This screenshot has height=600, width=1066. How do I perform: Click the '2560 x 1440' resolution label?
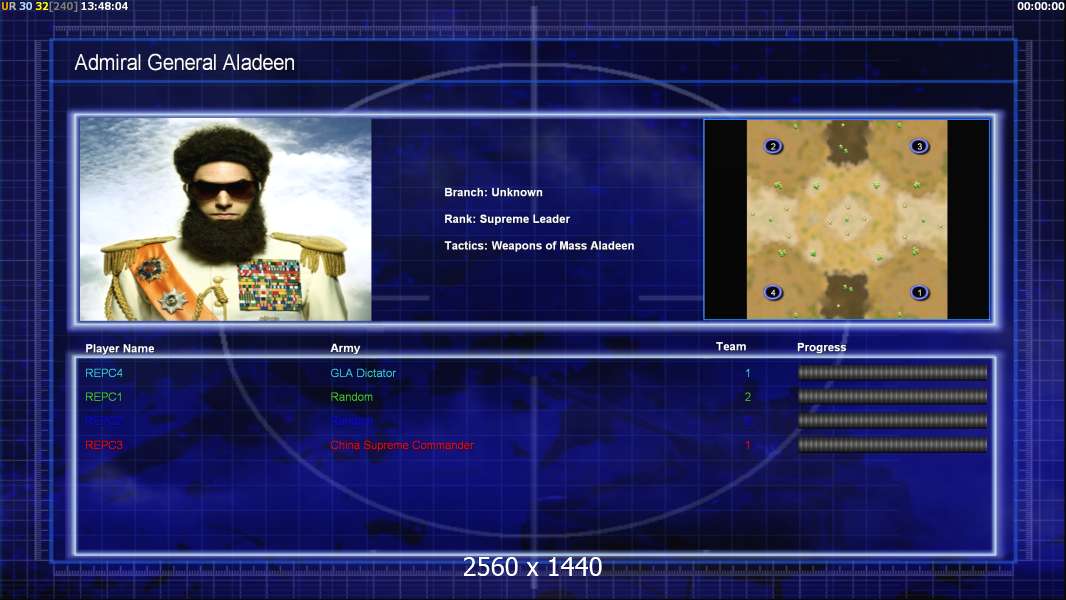coord(532,567)
